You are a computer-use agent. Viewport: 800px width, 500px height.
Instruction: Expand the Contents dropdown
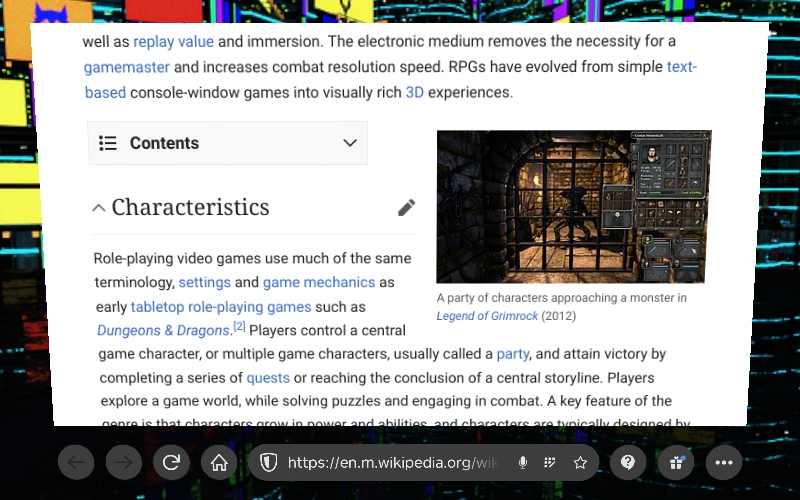click(x=349, y=143)
